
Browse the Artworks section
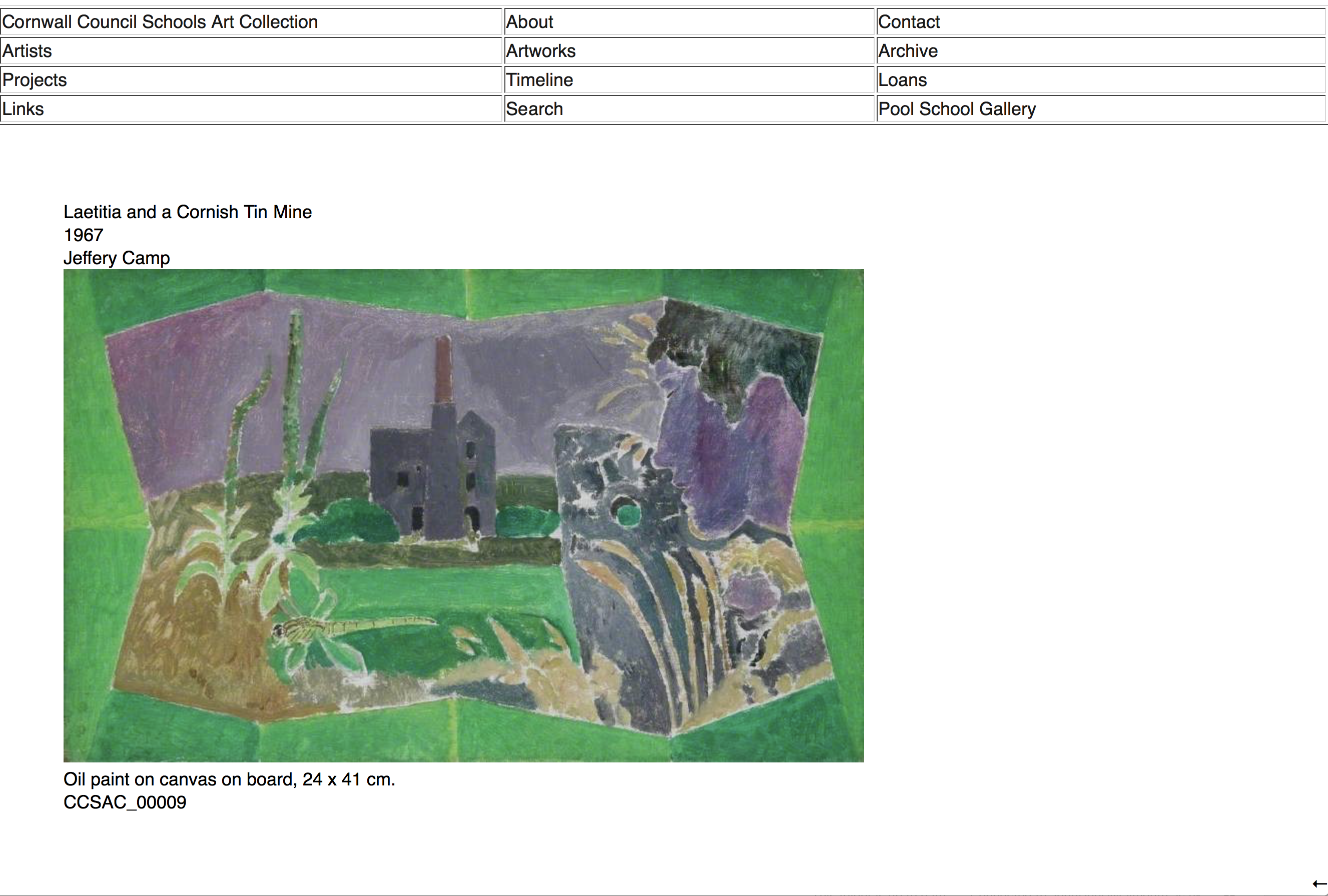[540, 51]
